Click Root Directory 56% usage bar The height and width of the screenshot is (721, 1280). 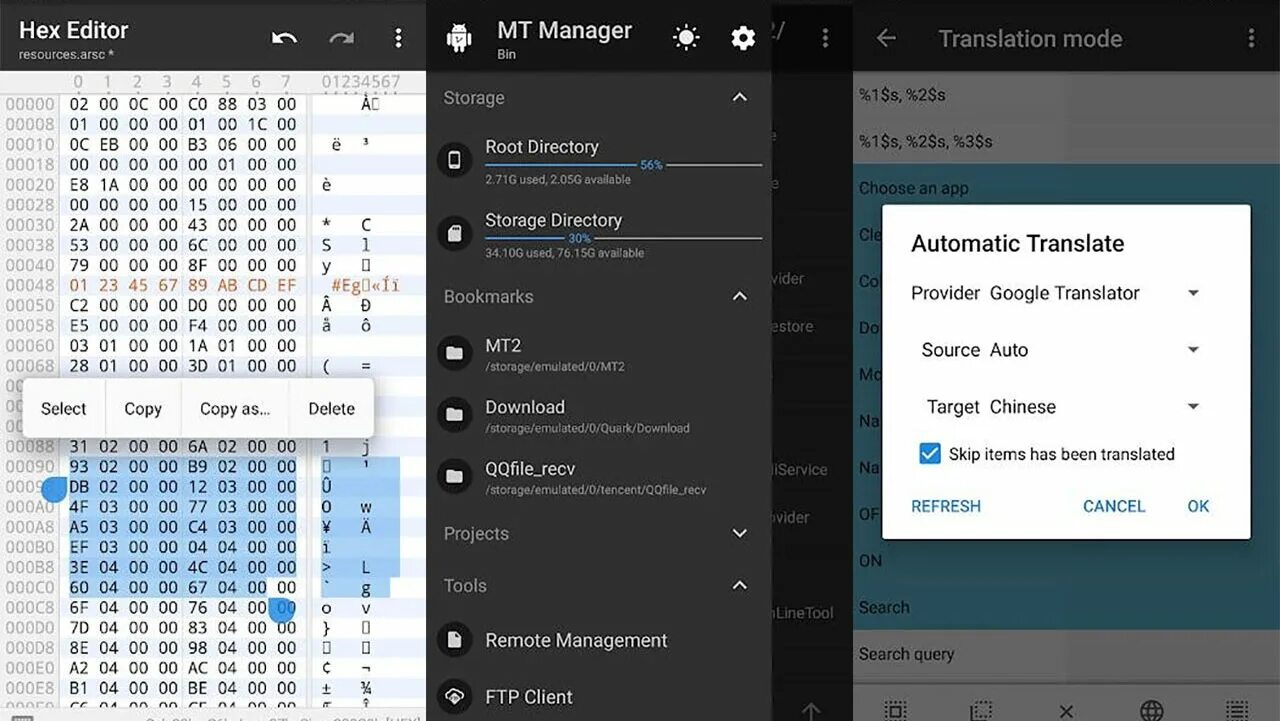click(623, 165)
